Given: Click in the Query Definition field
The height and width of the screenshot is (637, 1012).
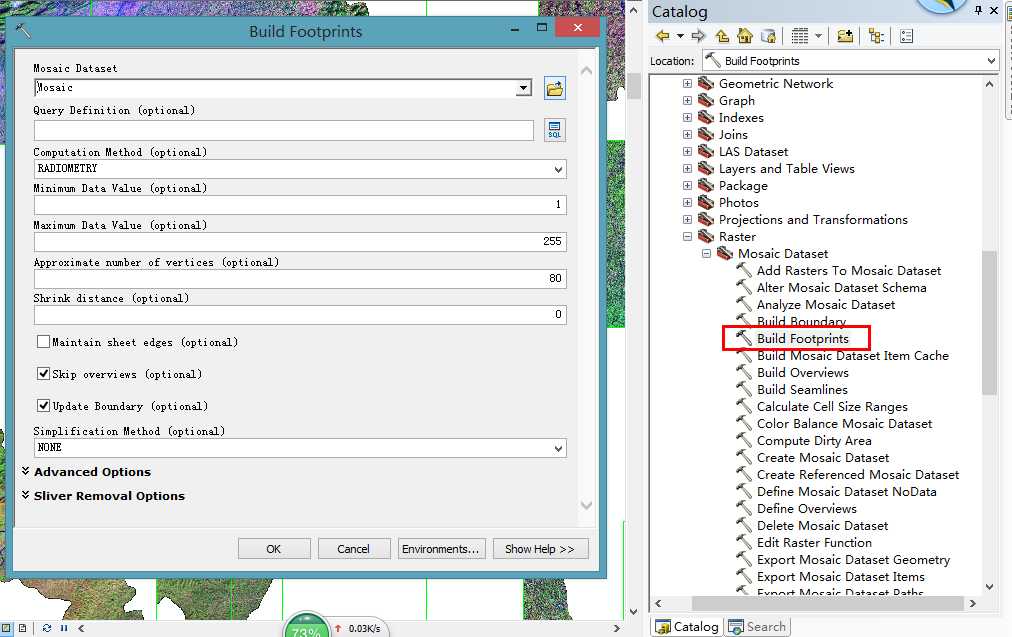Looking at the screenshot, I should click(283, 130).
